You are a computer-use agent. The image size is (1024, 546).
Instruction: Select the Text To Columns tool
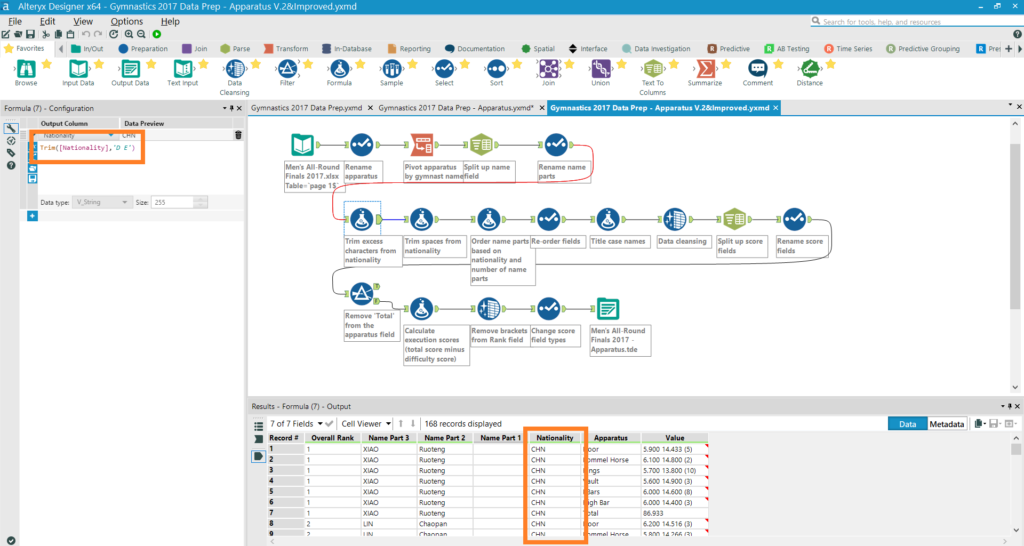pyautogui.click(x=652, y=69)
